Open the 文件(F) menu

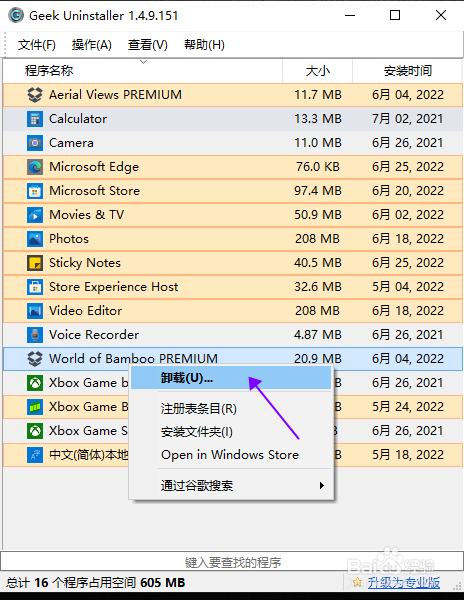tap(36, 45)
